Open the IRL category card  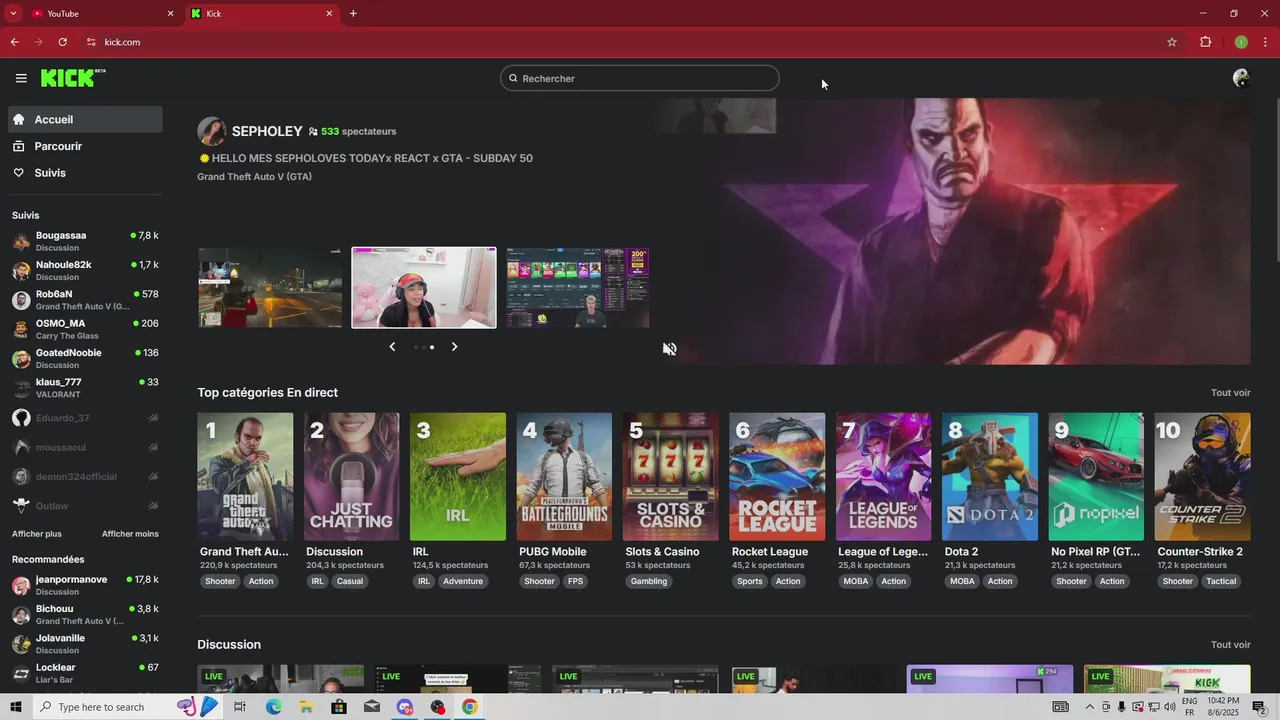[458, 477]
